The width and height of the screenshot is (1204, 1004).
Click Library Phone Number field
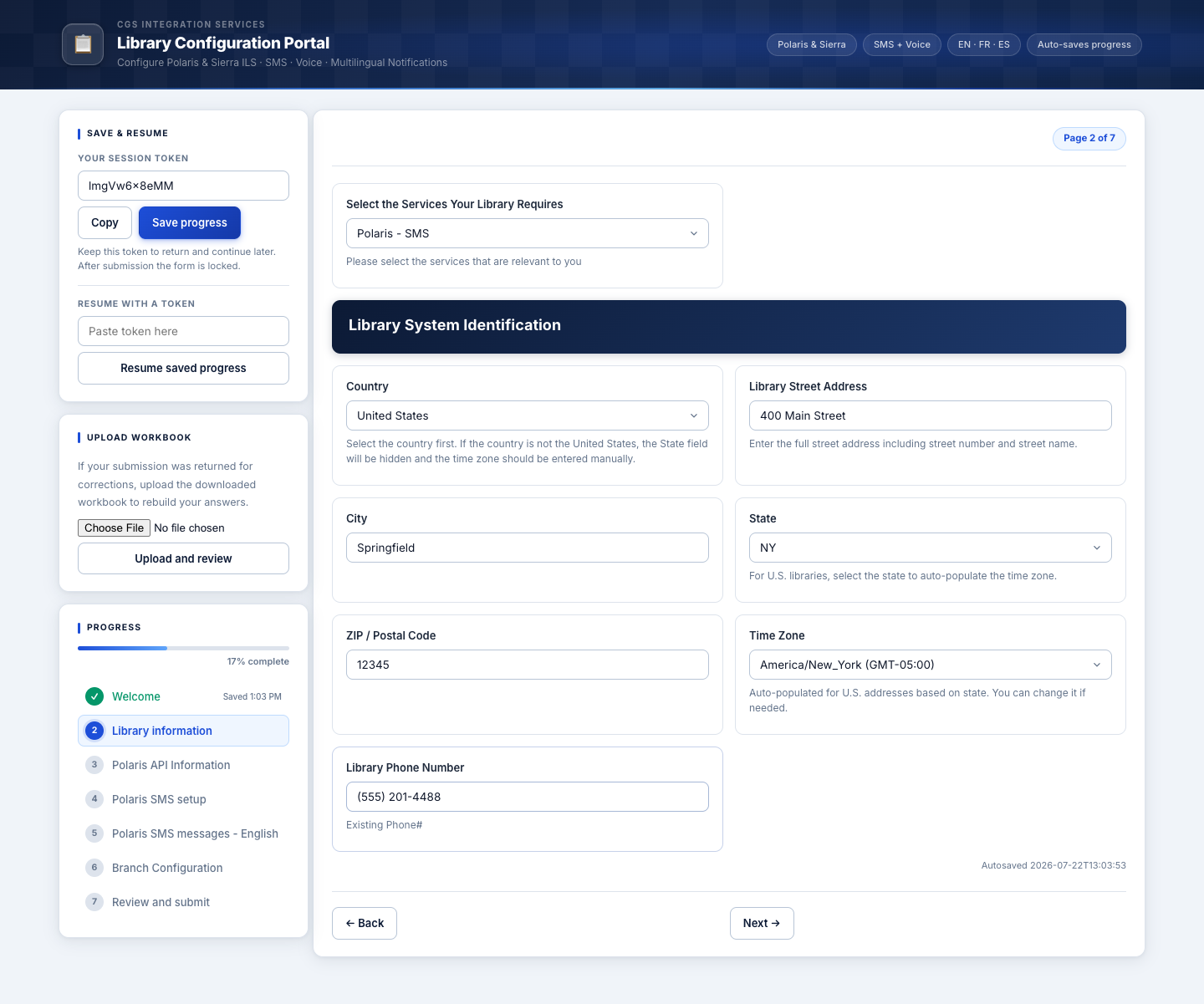click(x=528, y=797)
